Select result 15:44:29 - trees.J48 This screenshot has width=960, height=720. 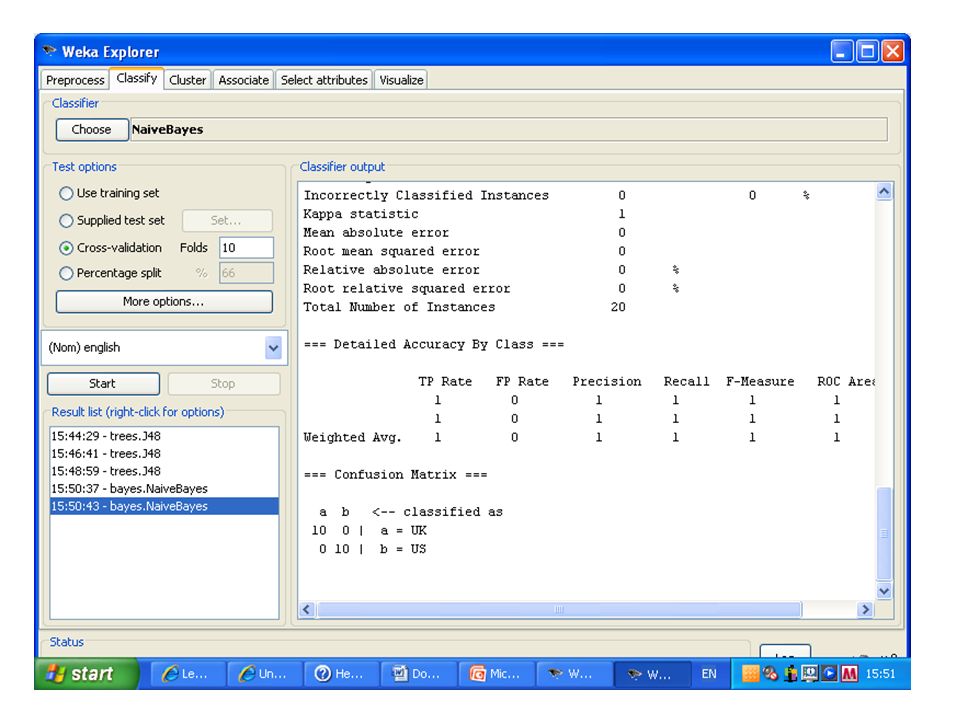(x=164, y=436)
